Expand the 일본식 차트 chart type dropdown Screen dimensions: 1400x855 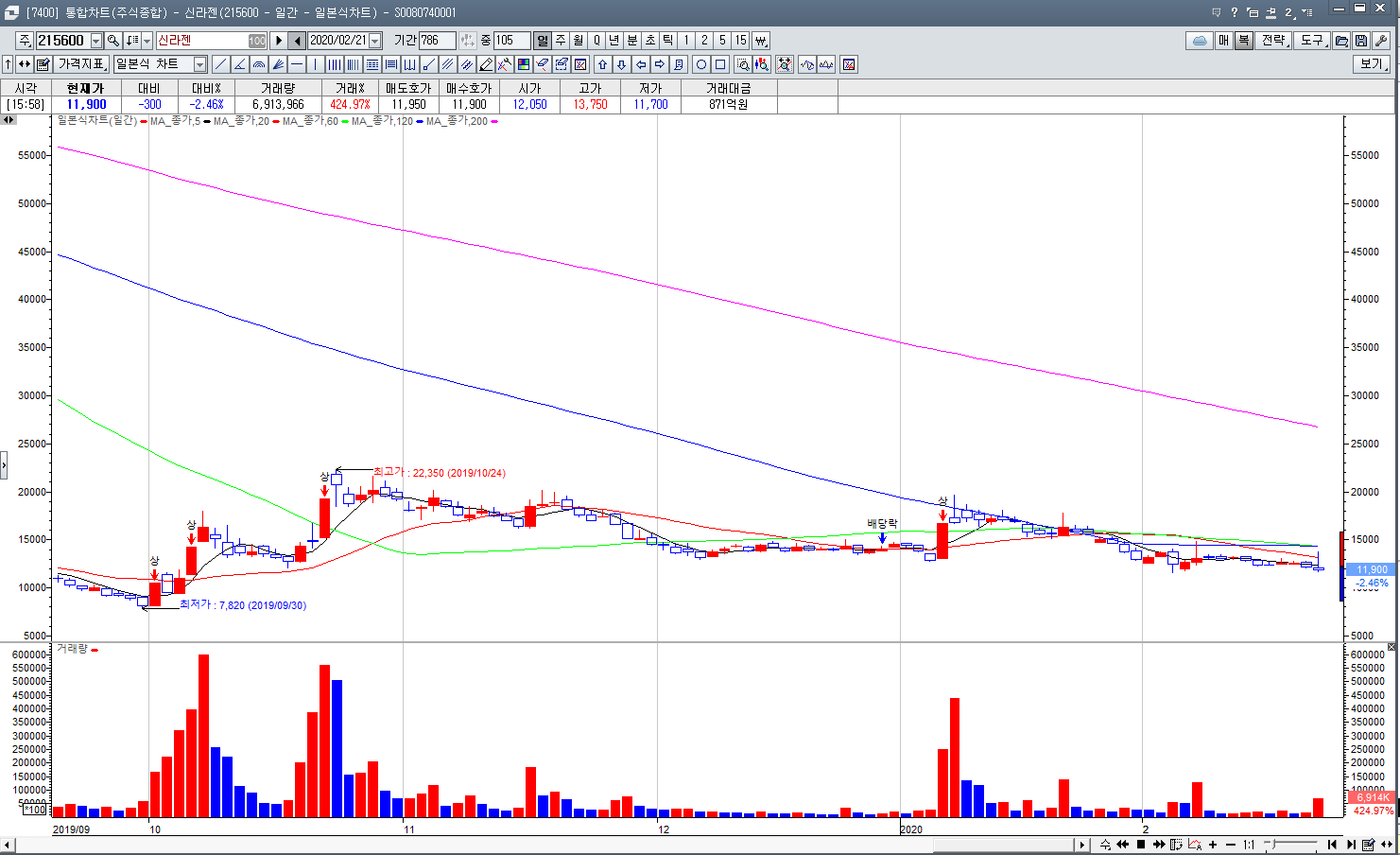pos(200,64)
